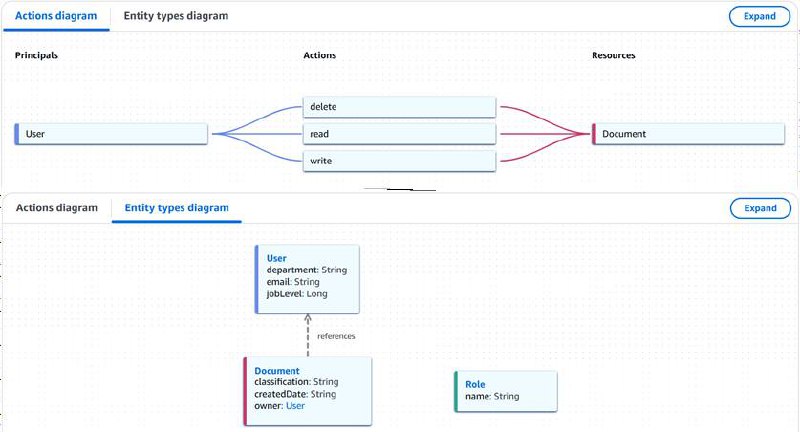
Task: Select the write action node
Action: click(399, 161)
